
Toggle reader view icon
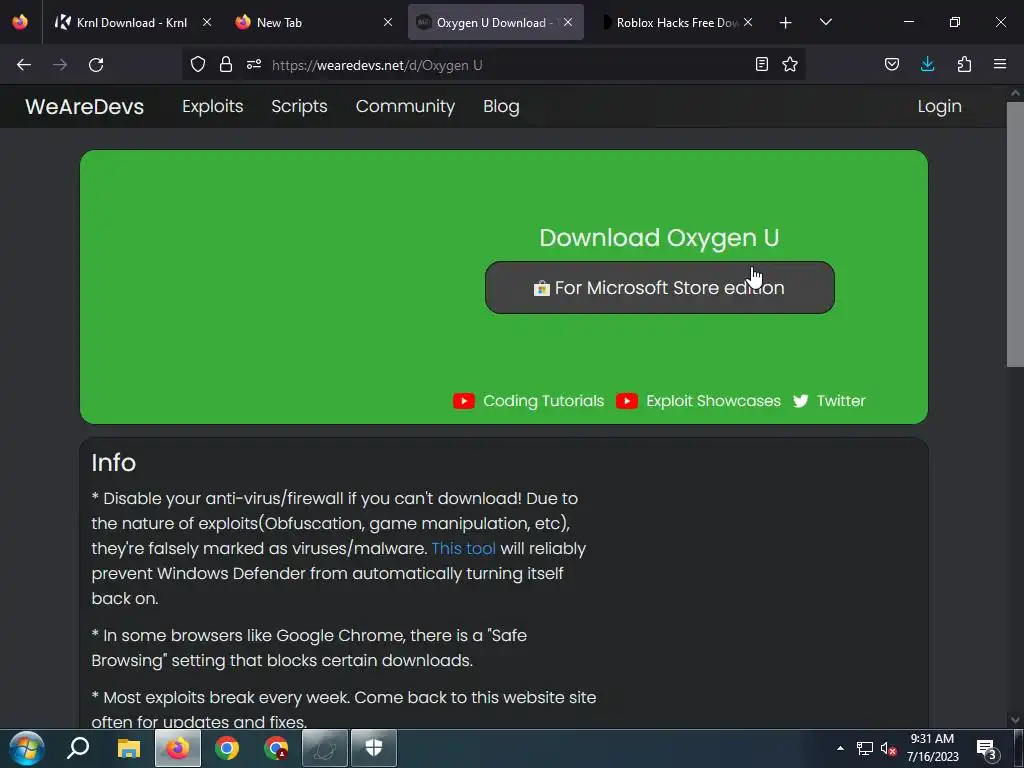(x=761, y=64)
